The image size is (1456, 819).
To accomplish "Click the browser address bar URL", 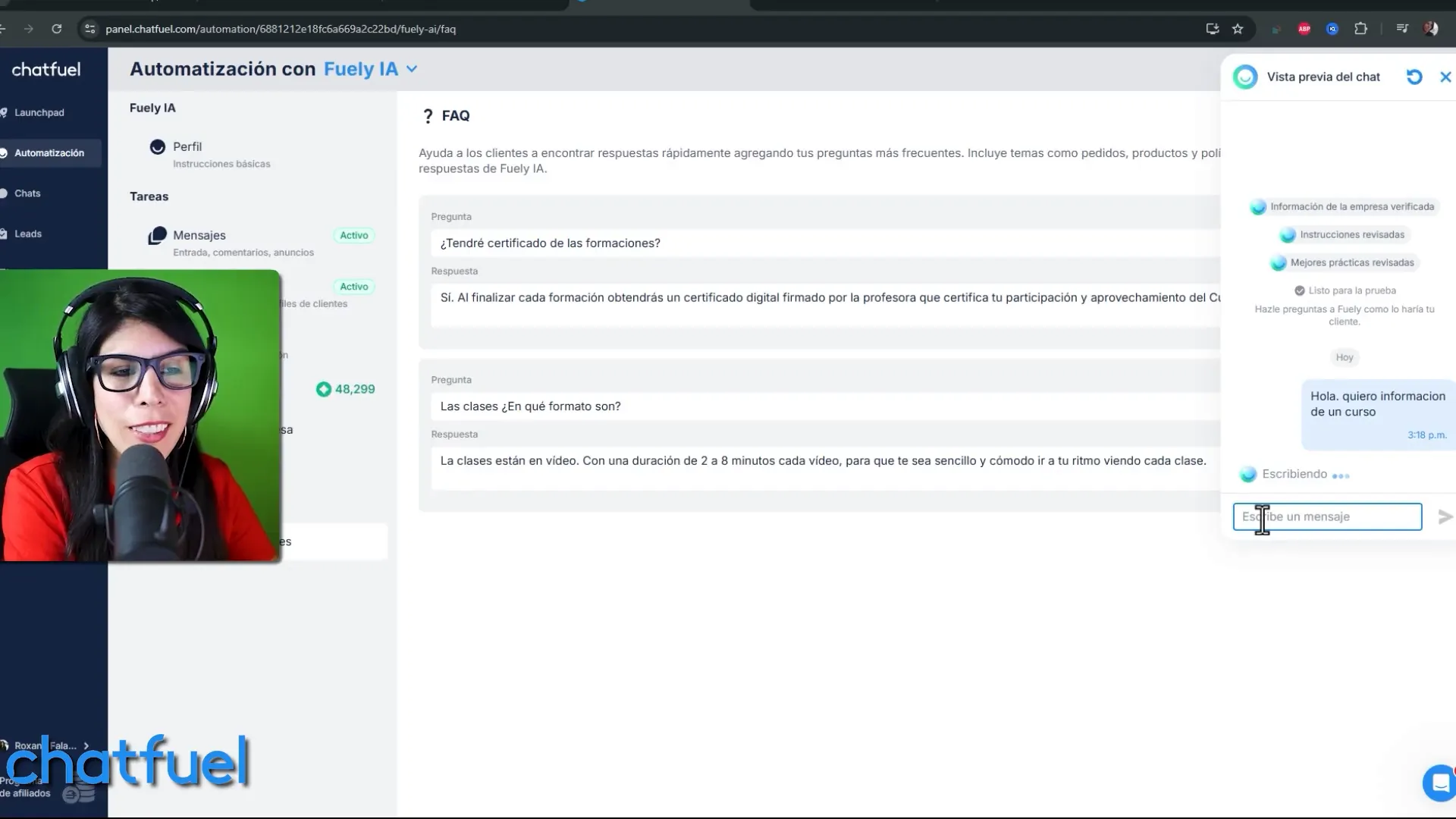I will pyautogui.click(x=281, y=29).
